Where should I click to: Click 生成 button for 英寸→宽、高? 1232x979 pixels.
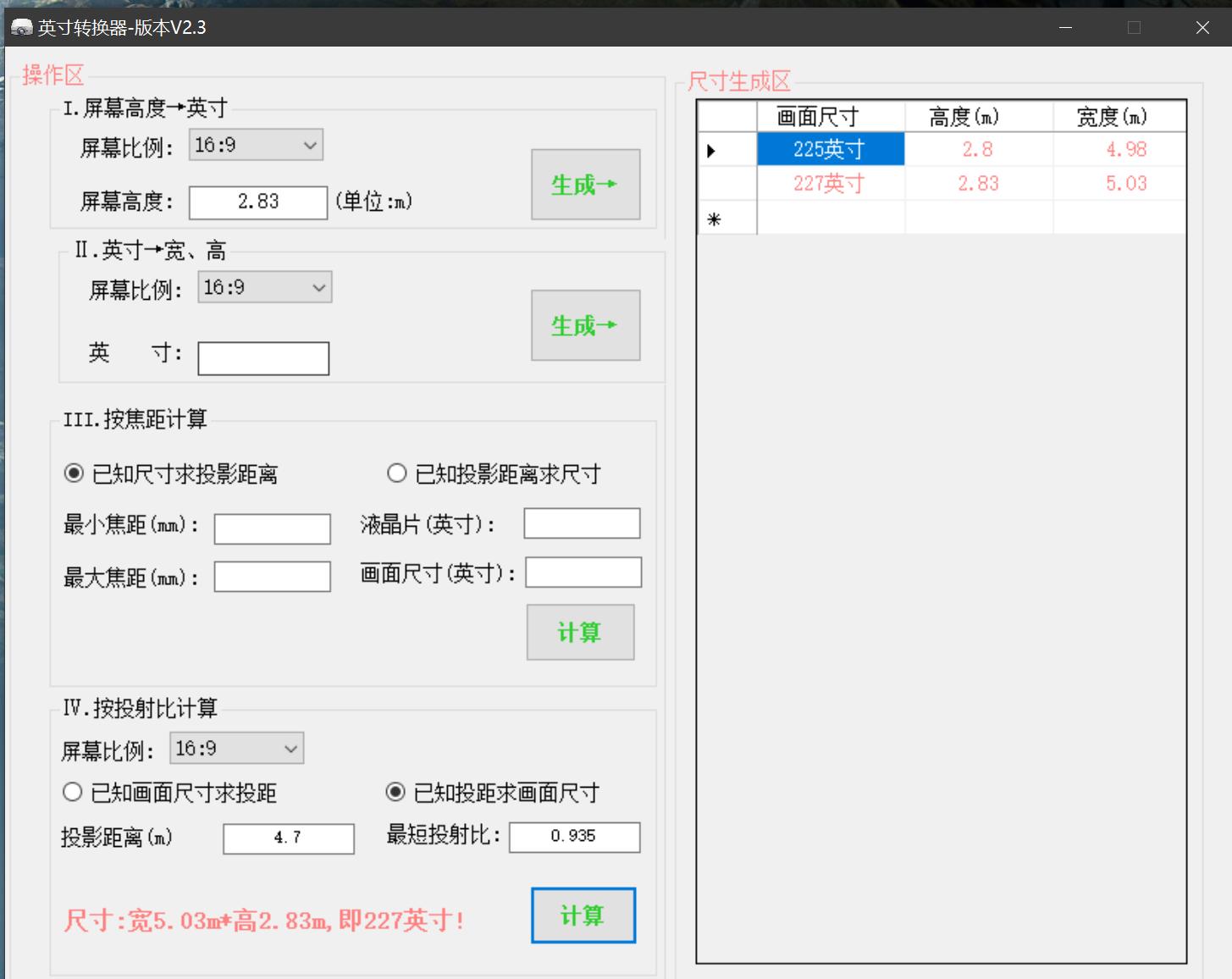[585, 325]
